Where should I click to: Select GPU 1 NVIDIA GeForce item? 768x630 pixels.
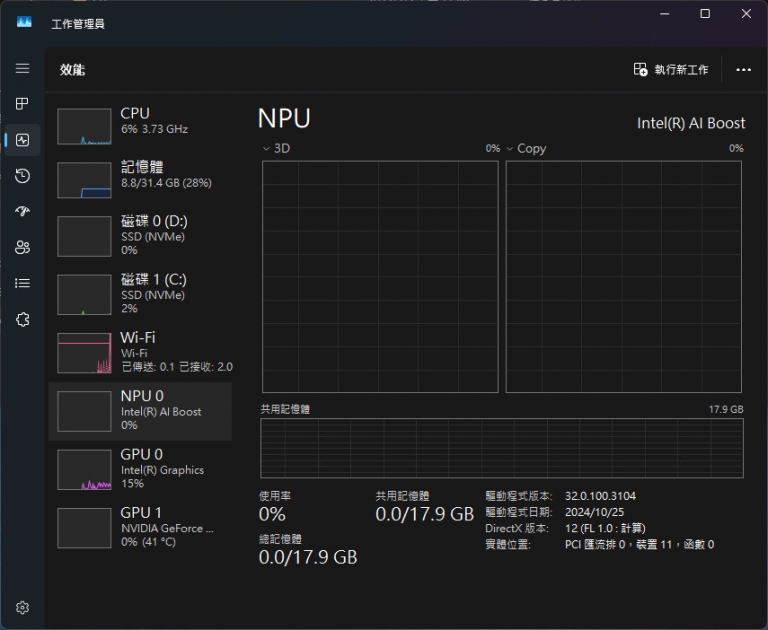141,528
